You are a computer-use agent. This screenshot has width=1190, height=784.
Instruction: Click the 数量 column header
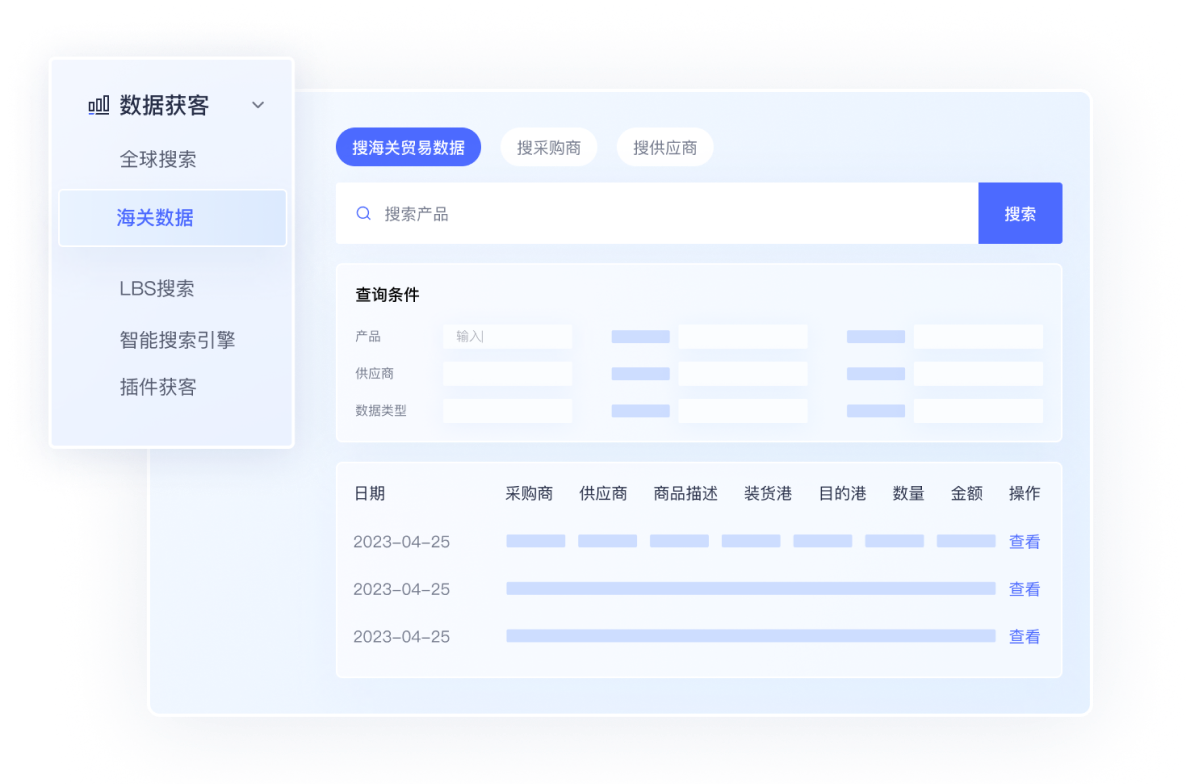(908, 494)
